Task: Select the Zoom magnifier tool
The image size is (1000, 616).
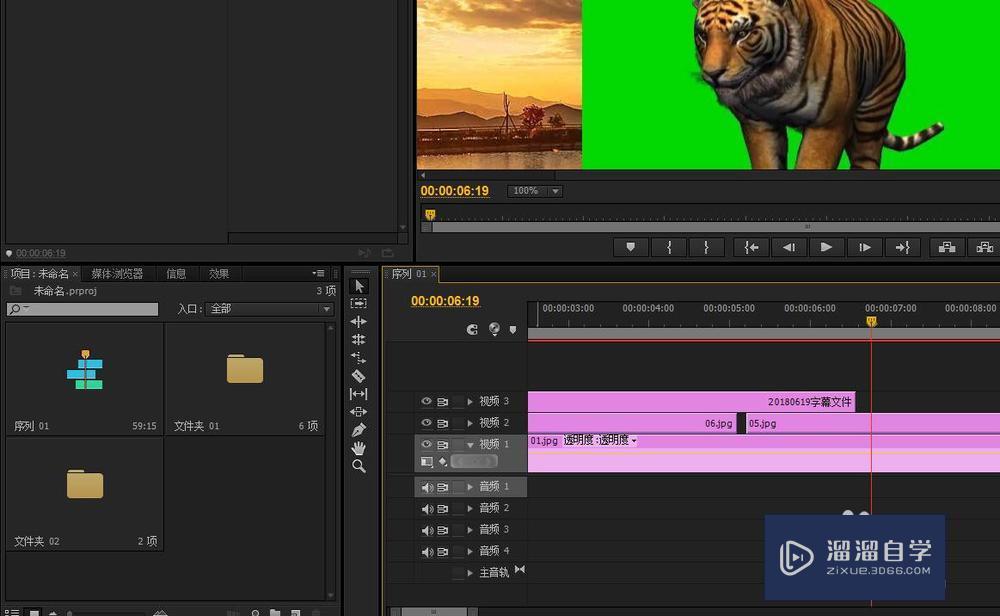Action: pyautogui.click(x=359, y=466)
